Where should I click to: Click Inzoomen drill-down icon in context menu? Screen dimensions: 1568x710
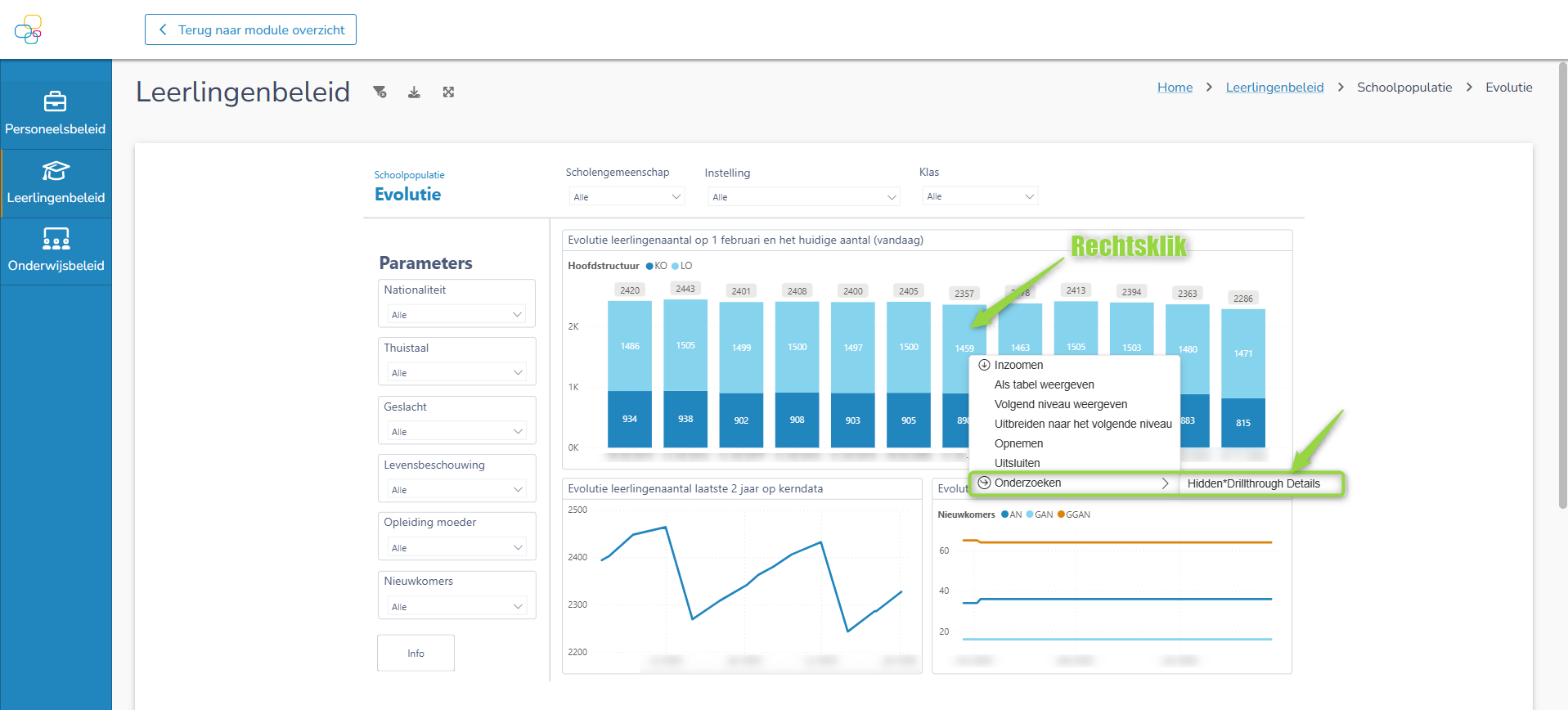(x=984, y=365)
